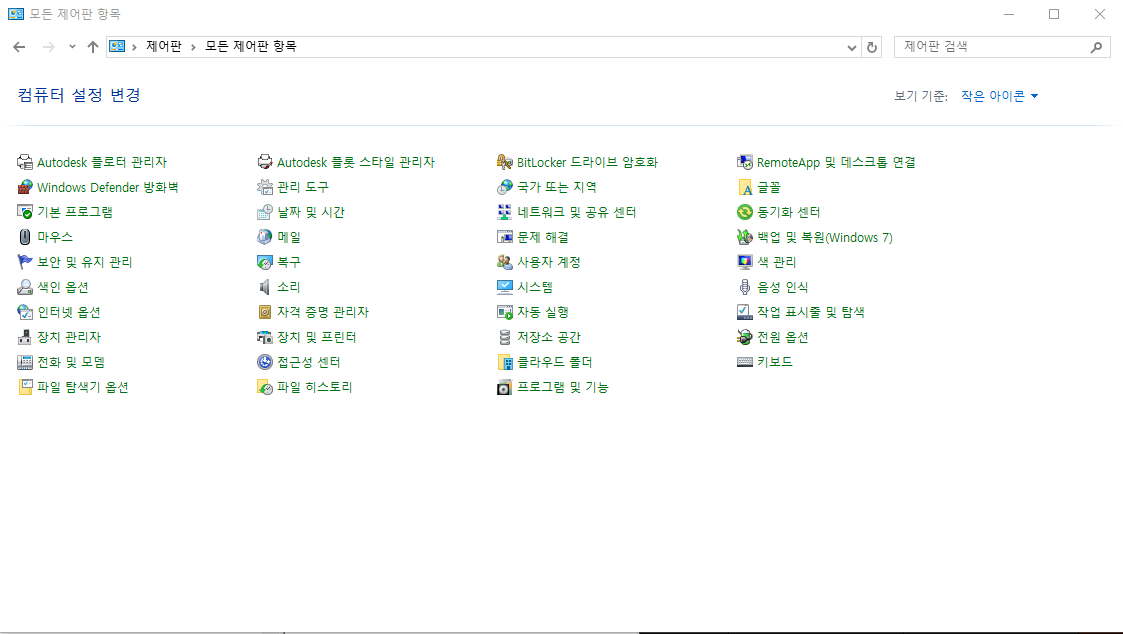Expand the breadcrumb chevron next to 제어판
The image size is (1123, 634).
click(x=192, y=46)
